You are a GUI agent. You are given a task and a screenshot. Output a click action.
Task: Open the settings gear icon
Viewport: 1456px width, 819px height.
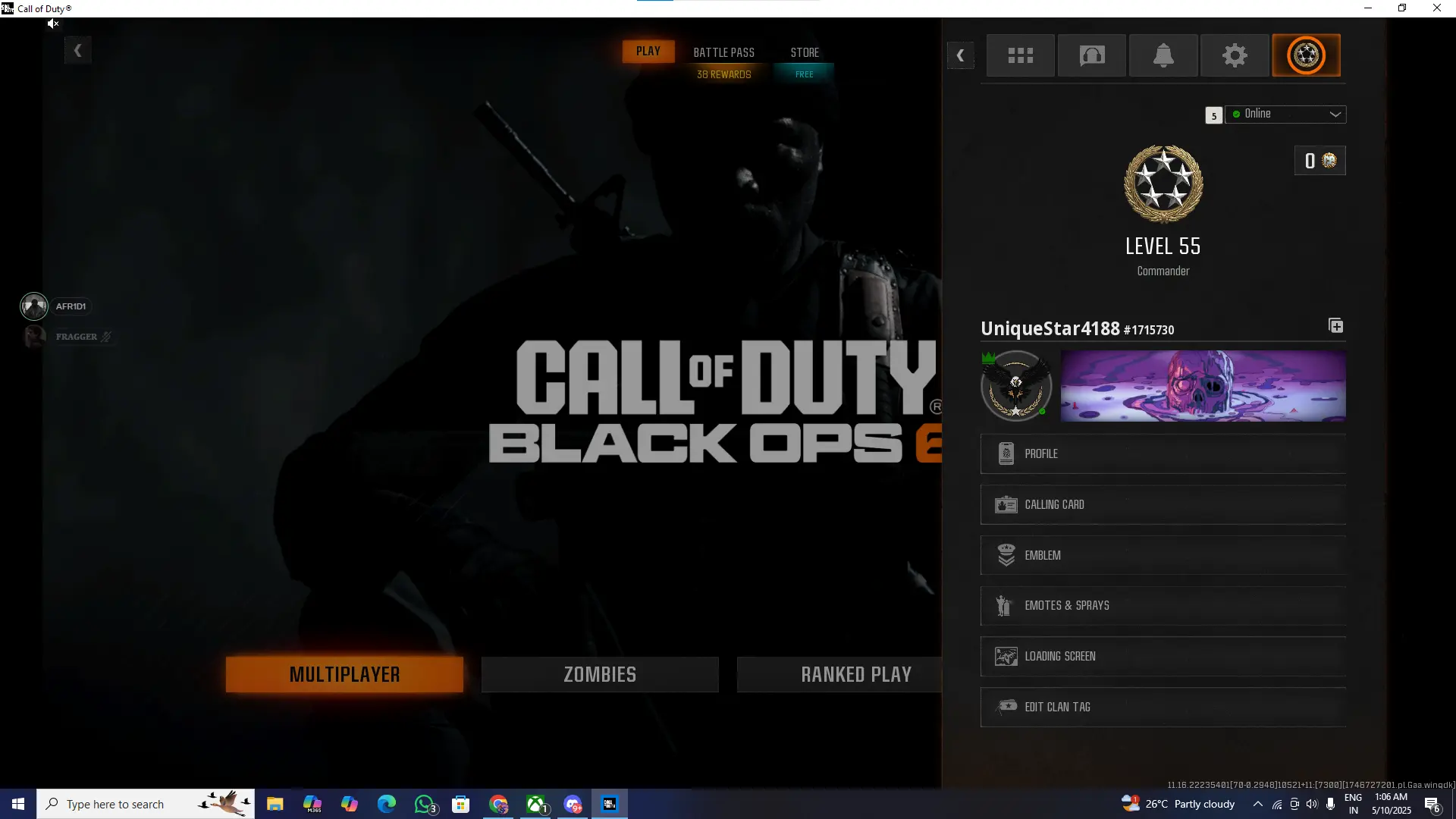click(1234, 55)
